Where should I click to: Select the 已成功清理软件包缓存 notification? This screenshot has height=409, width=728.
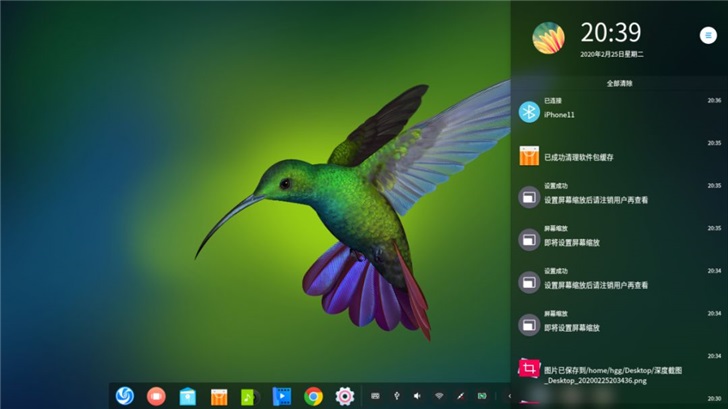point(619,154)
